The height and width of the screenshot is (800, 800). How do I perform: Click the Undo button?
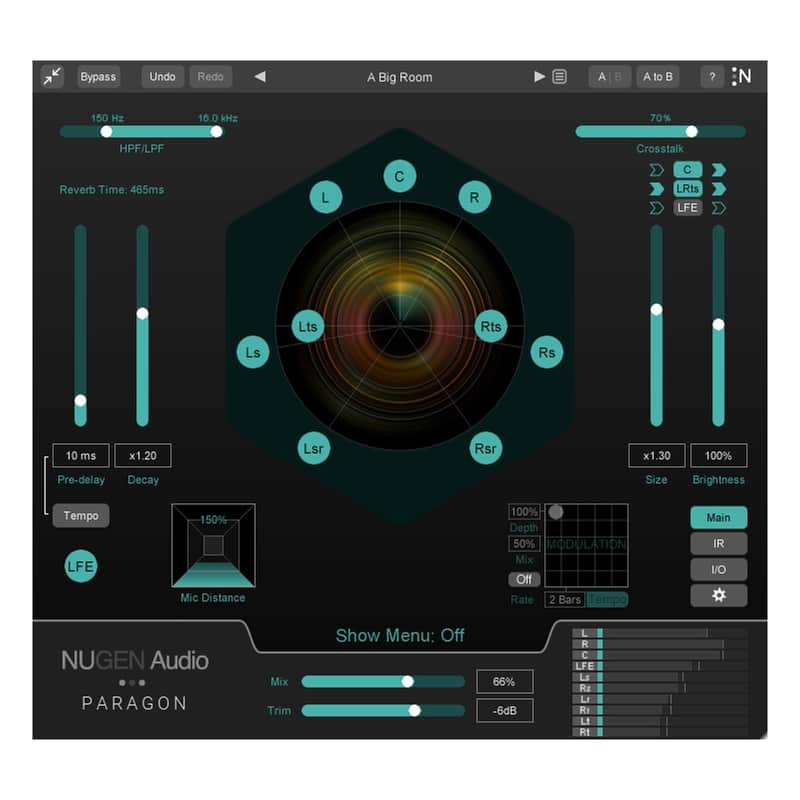tap(163, 77)
